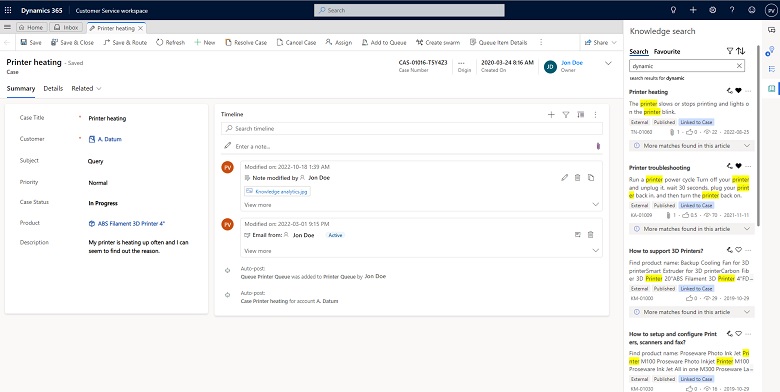Screen dimensions: 780x392
Task: Click Add to Queue command
Action: tap(384, 43)
